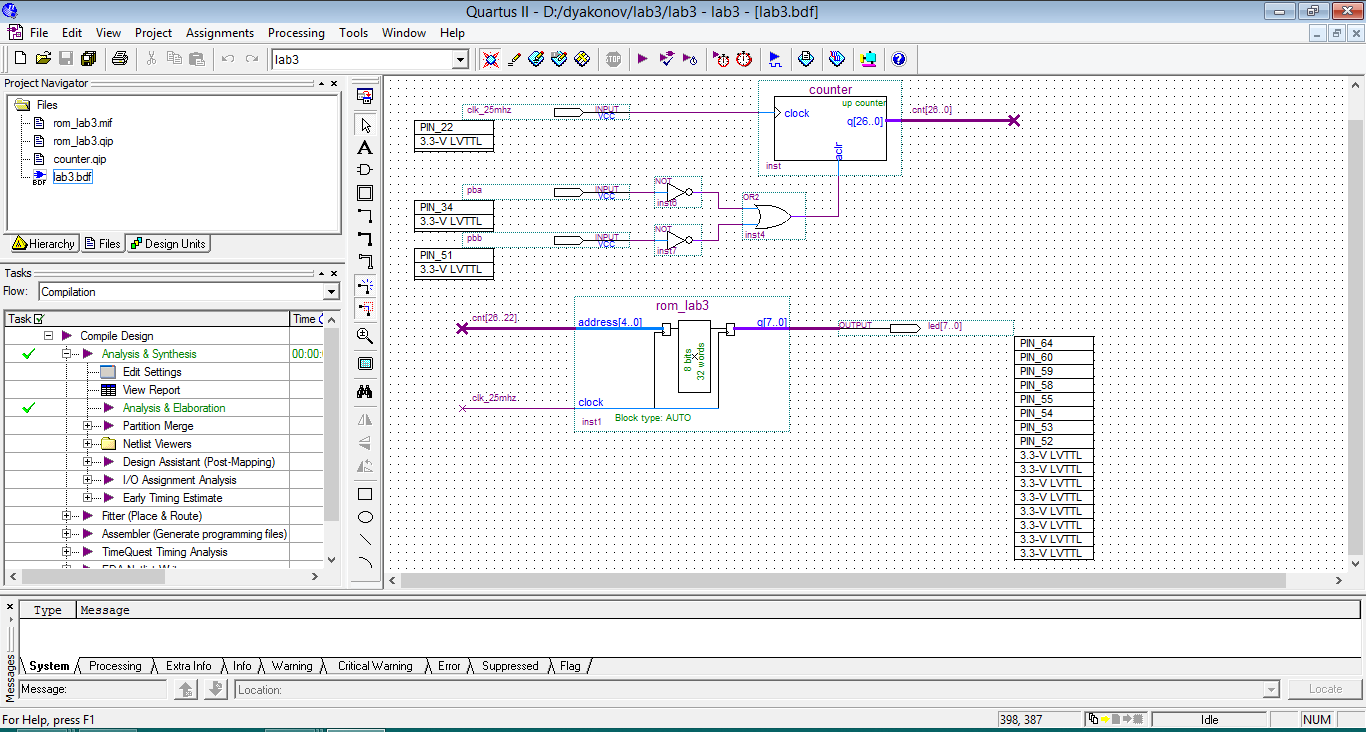Image resolution: width=1366 pixels, height=732 pixels.
Task: Choose the Zoom tool magnifier icon
Action: 365,336
